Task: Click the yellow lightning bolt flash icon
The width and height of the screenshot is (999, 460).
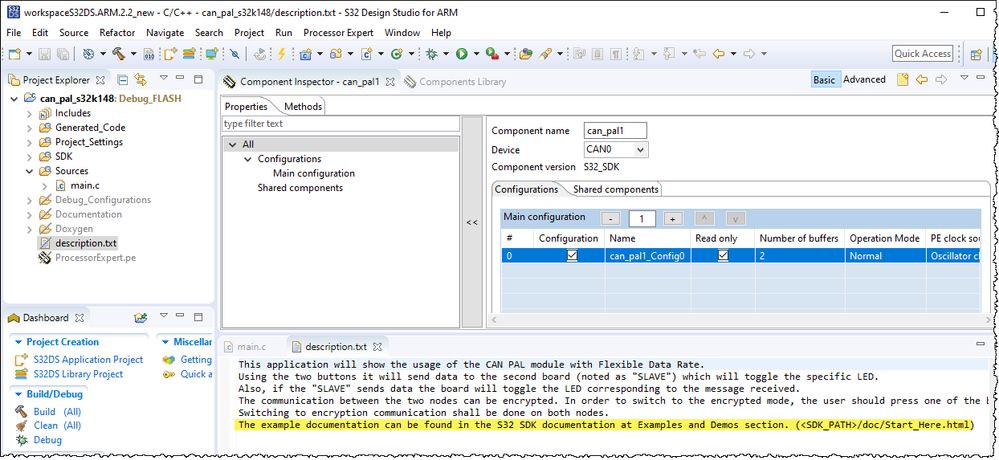Action: [281, 54]
